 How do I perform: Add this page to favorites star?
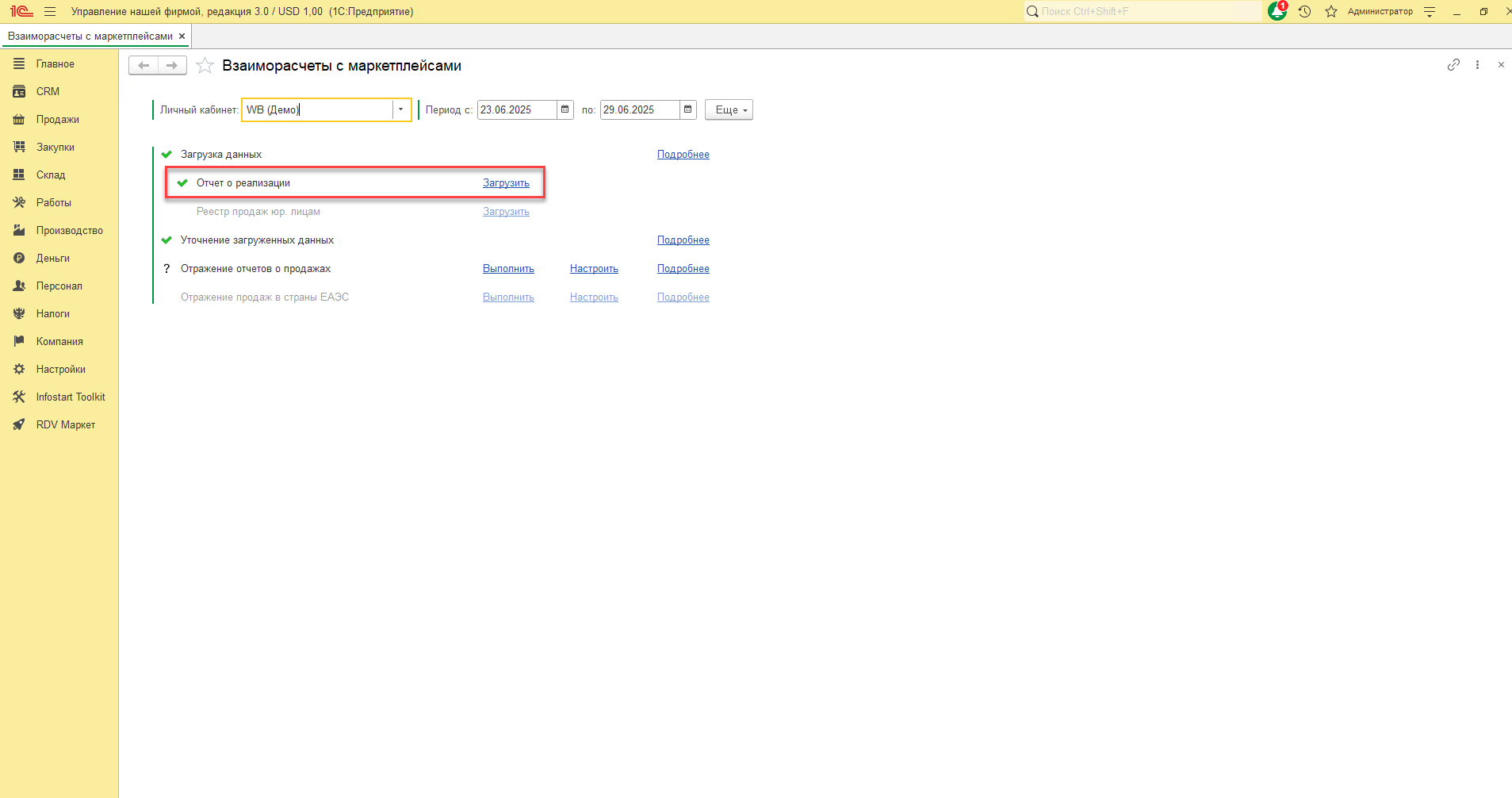pos(205,66)
